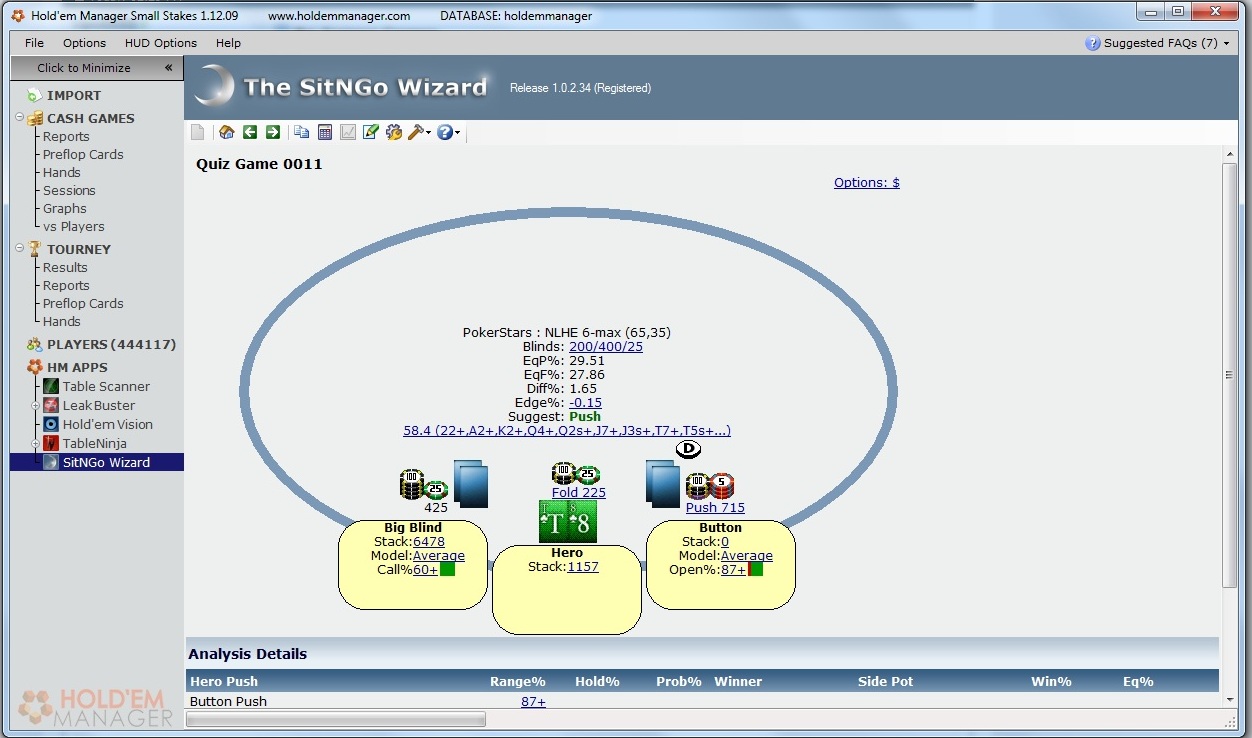
Task: Click the Fold 225 action link
Action: click(579, 493)
